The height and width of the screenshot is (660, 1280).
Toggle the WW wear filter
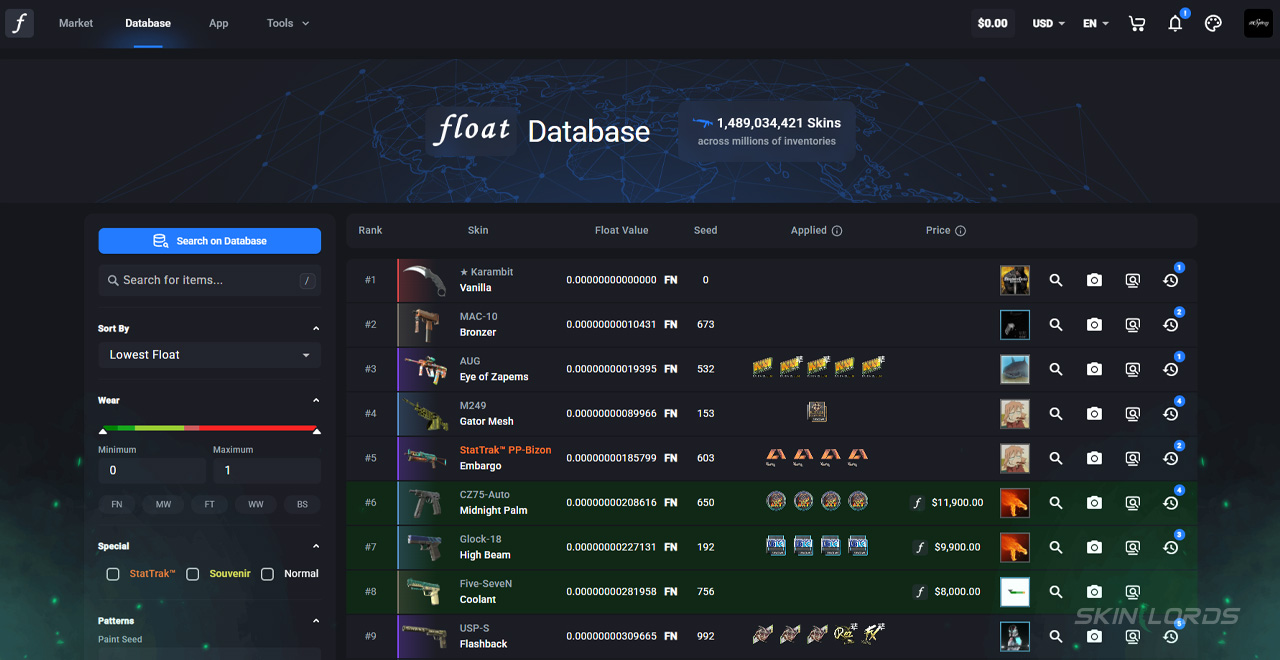256,505
